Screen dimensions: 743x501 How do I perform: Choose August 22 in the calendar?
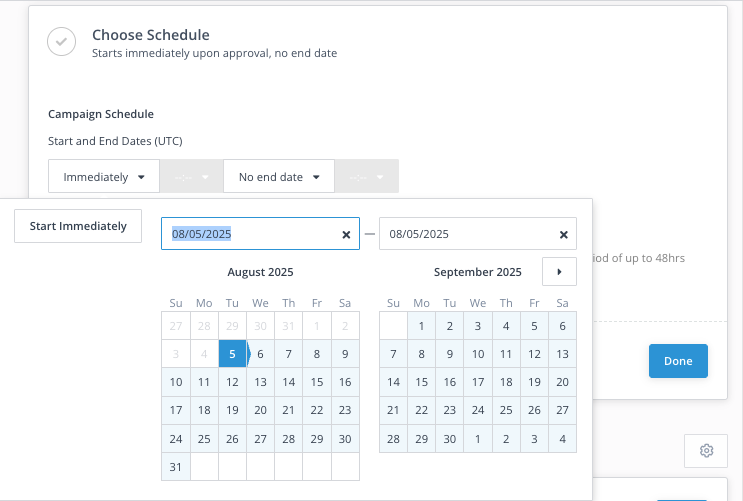[x=317, y=410]
